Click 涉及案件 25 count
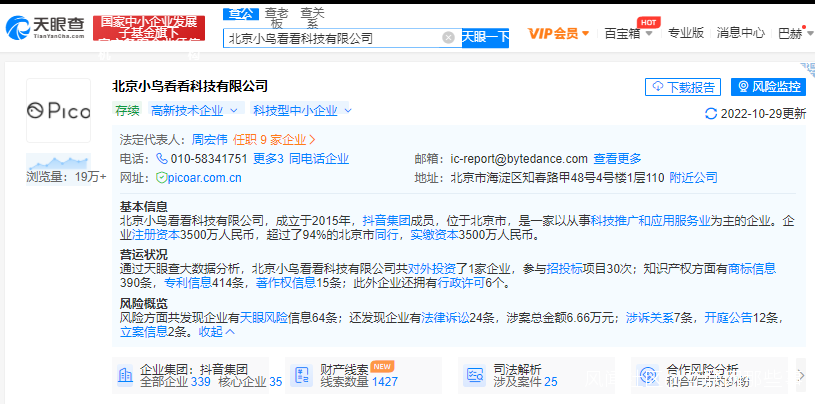This screenshot has height=404, width=815. point(525,382)
